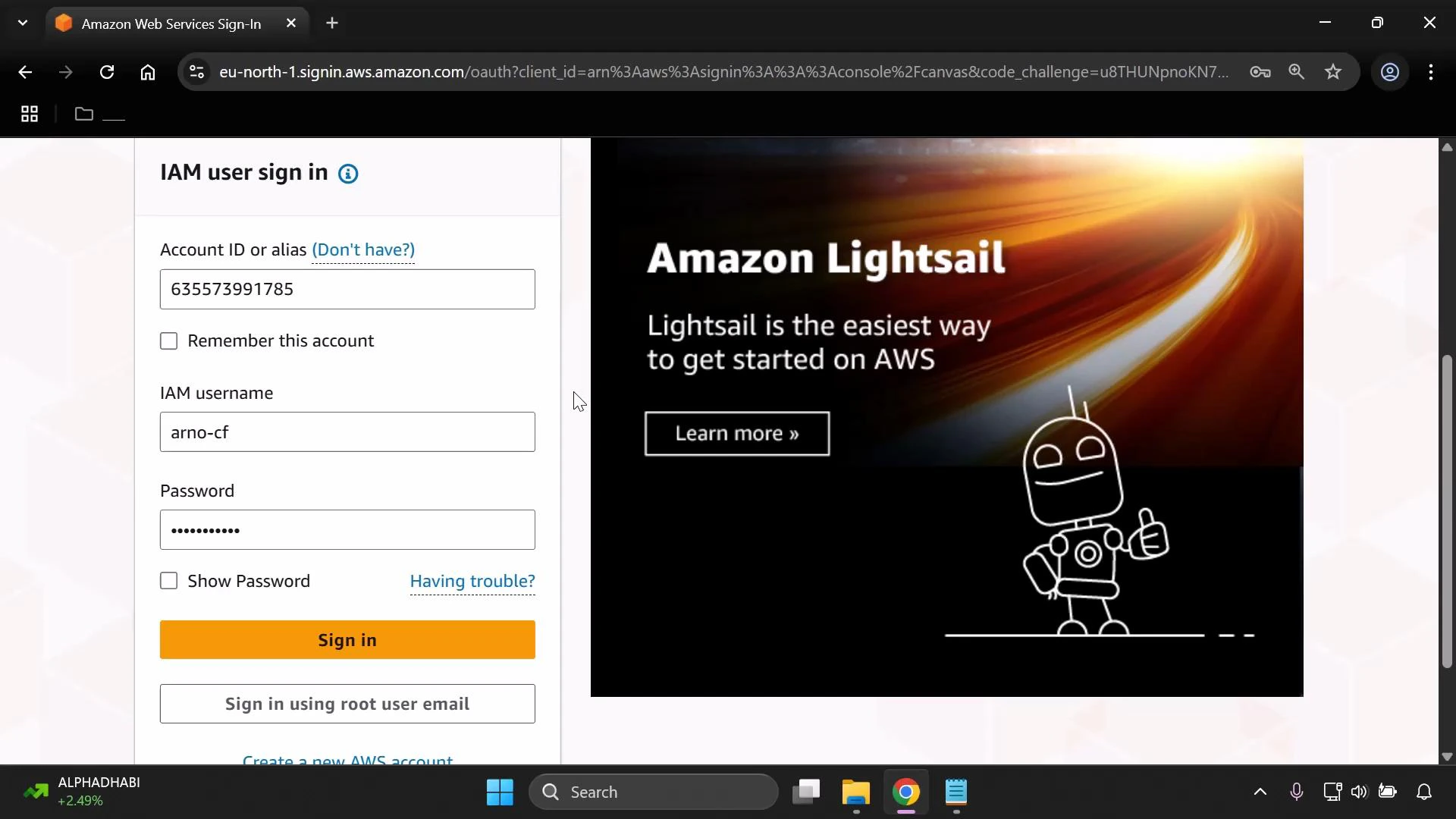Open a new browser tab
Viewport: 1456px width, 819px height.
[332, 23]
